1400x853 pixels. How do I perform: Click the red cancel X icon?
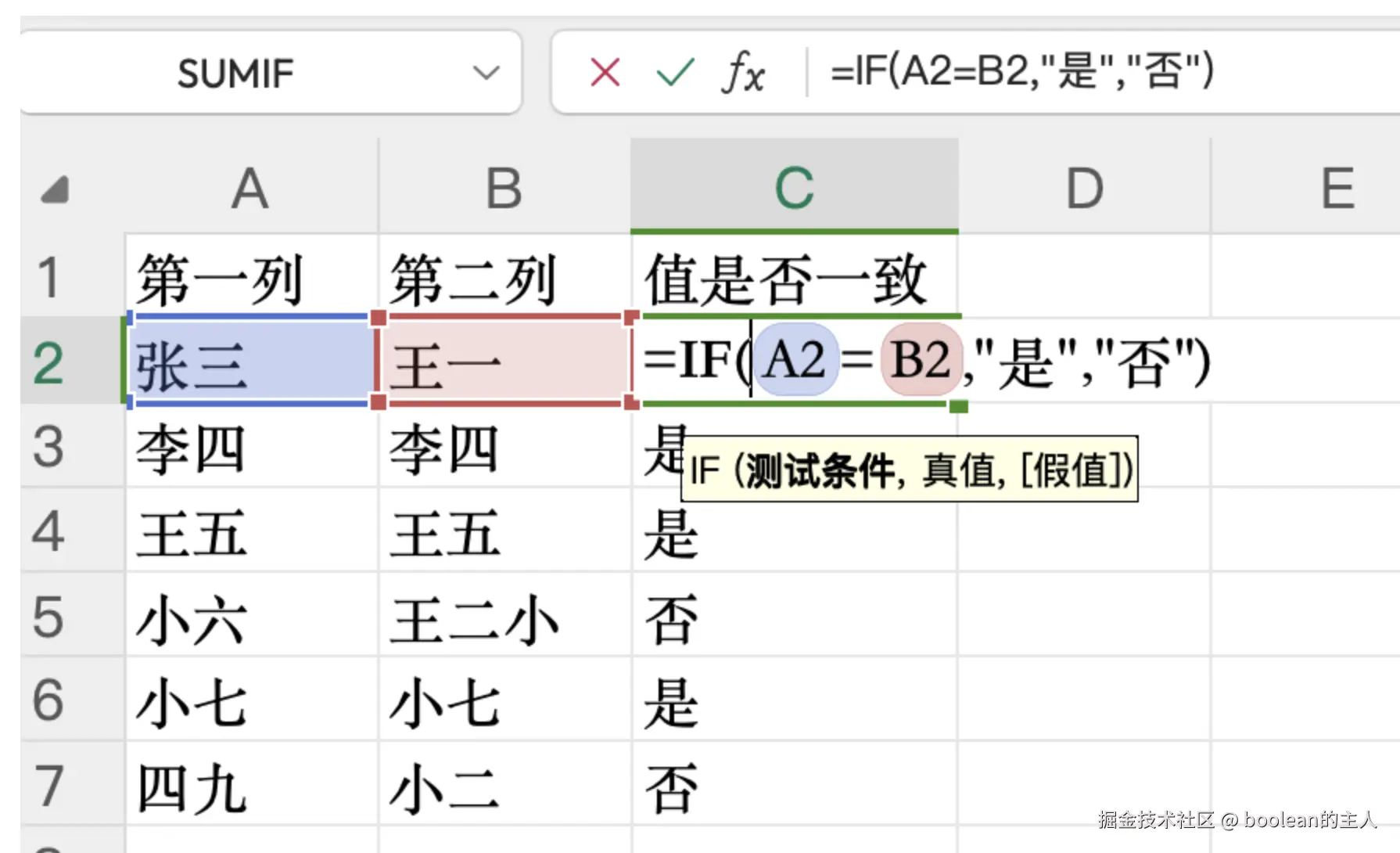(x=605, y=73)
